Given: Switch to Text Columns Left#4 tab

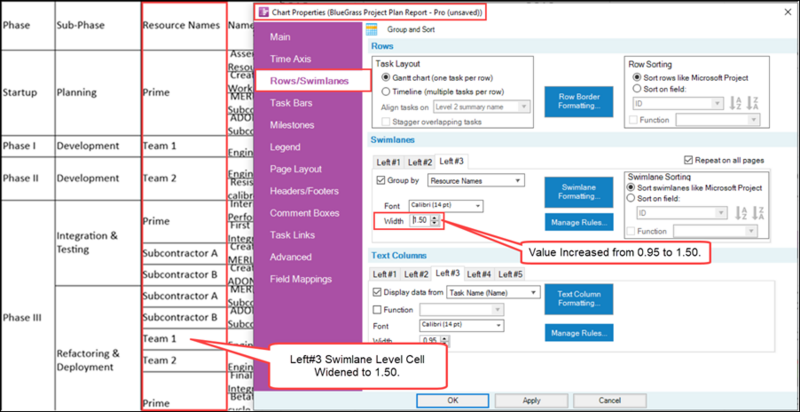Looking at the screenshot, I should (479, 274).
